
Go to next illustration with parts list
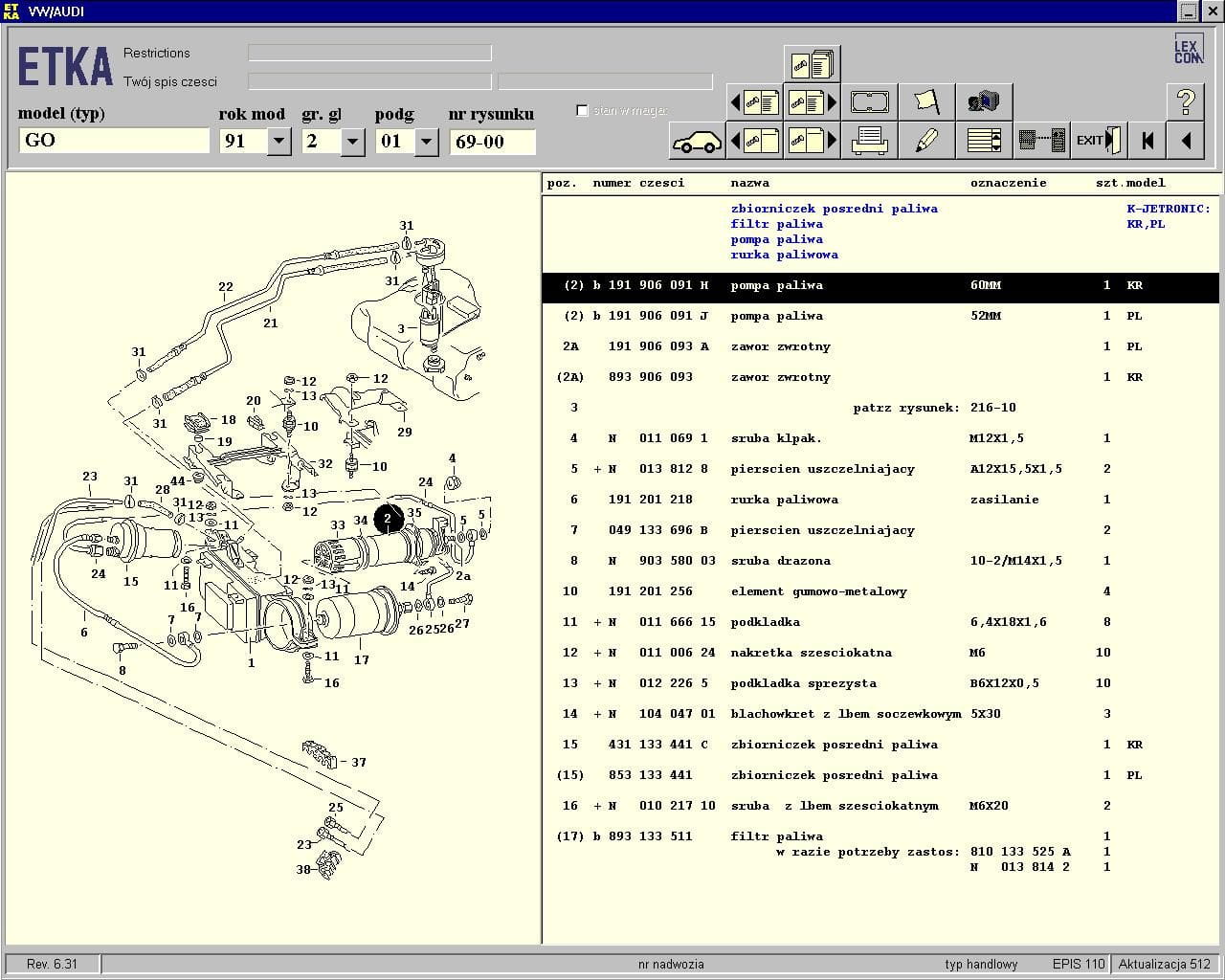pyautogui.click(x=812, y=101)
